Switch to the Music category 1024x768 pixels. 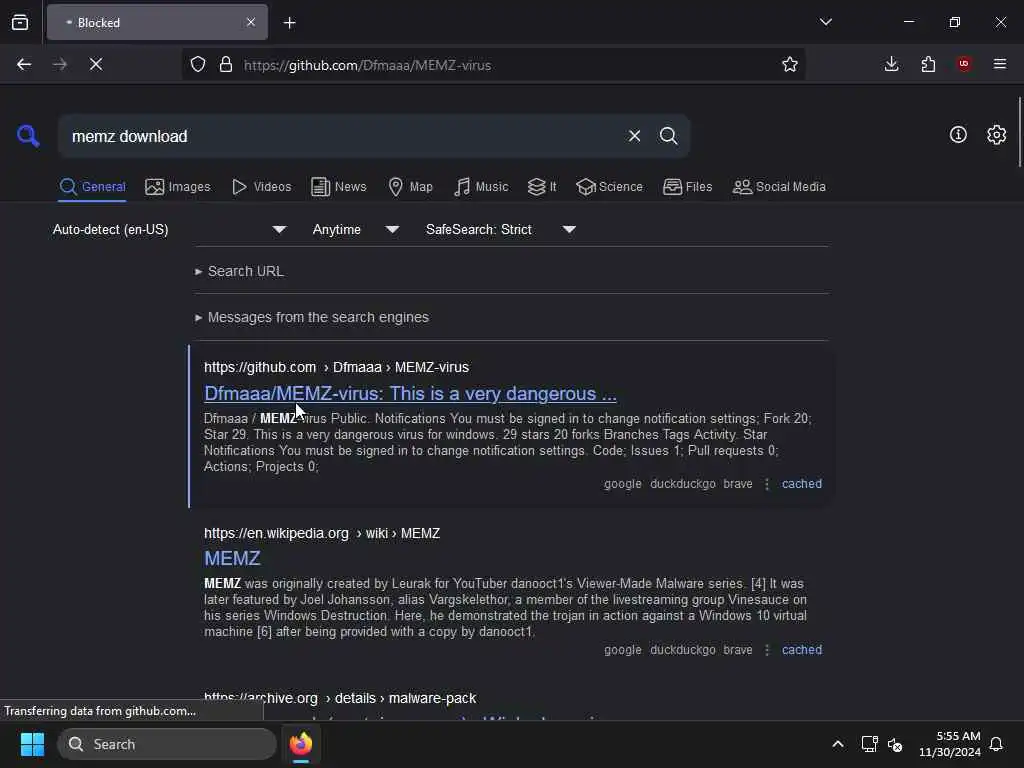481,187
